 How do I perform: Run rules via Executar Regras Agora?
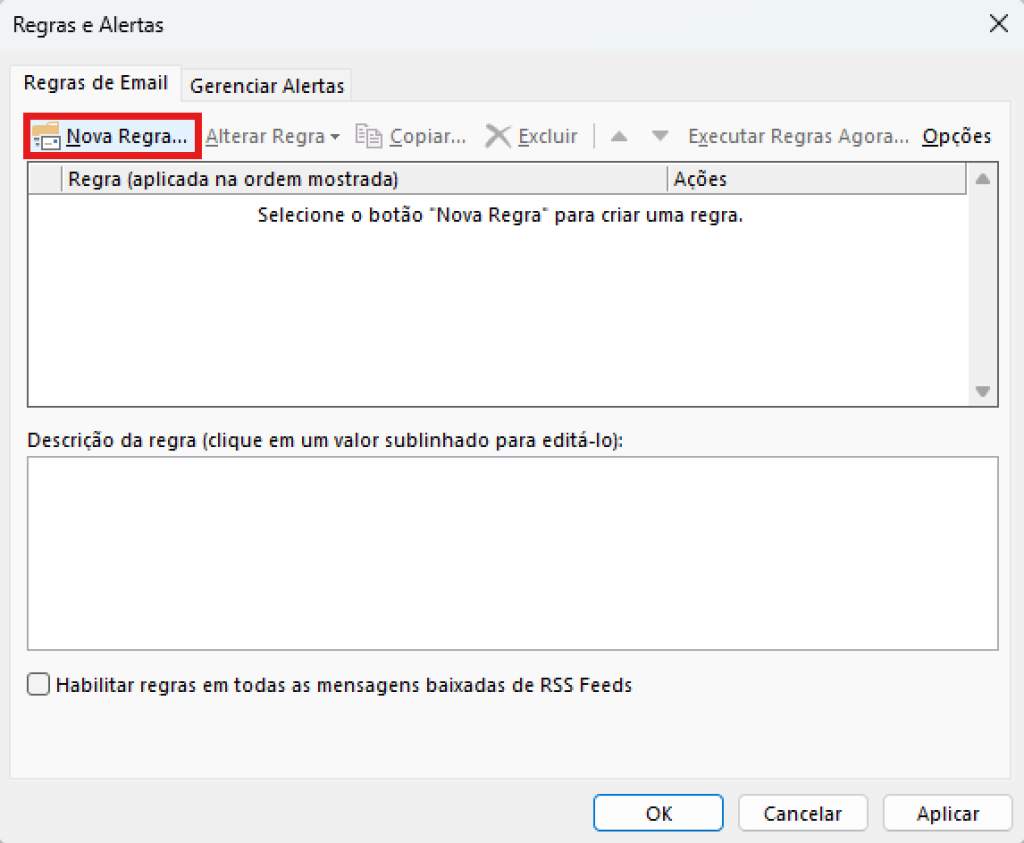[798, 136]
